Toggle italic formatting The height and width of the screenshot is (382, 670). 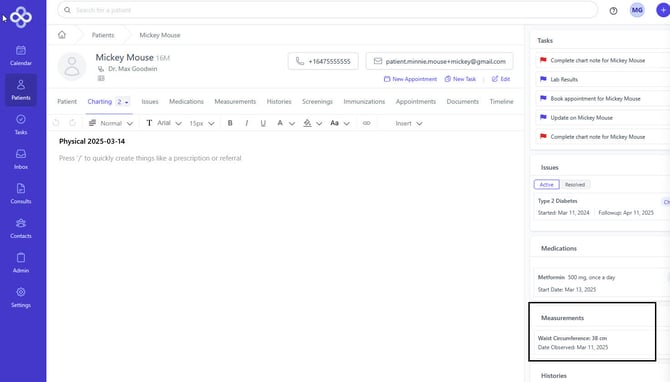[247, 123]
